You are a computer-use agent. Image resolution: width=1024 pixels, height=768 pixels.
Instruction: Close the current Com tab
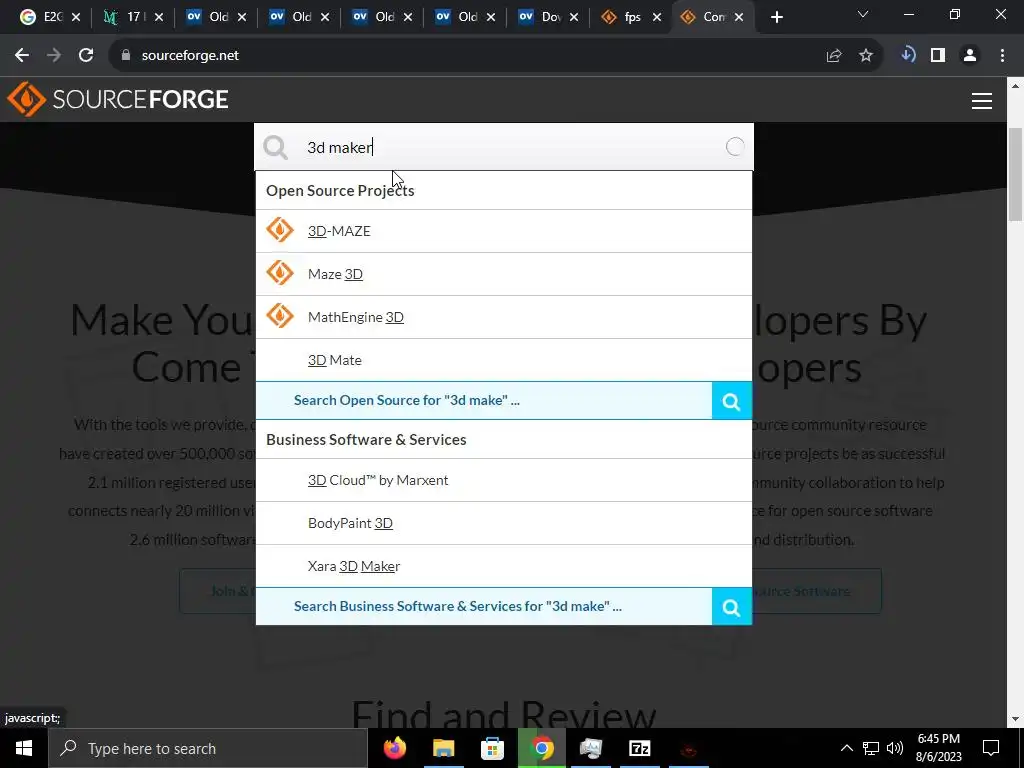739,18
